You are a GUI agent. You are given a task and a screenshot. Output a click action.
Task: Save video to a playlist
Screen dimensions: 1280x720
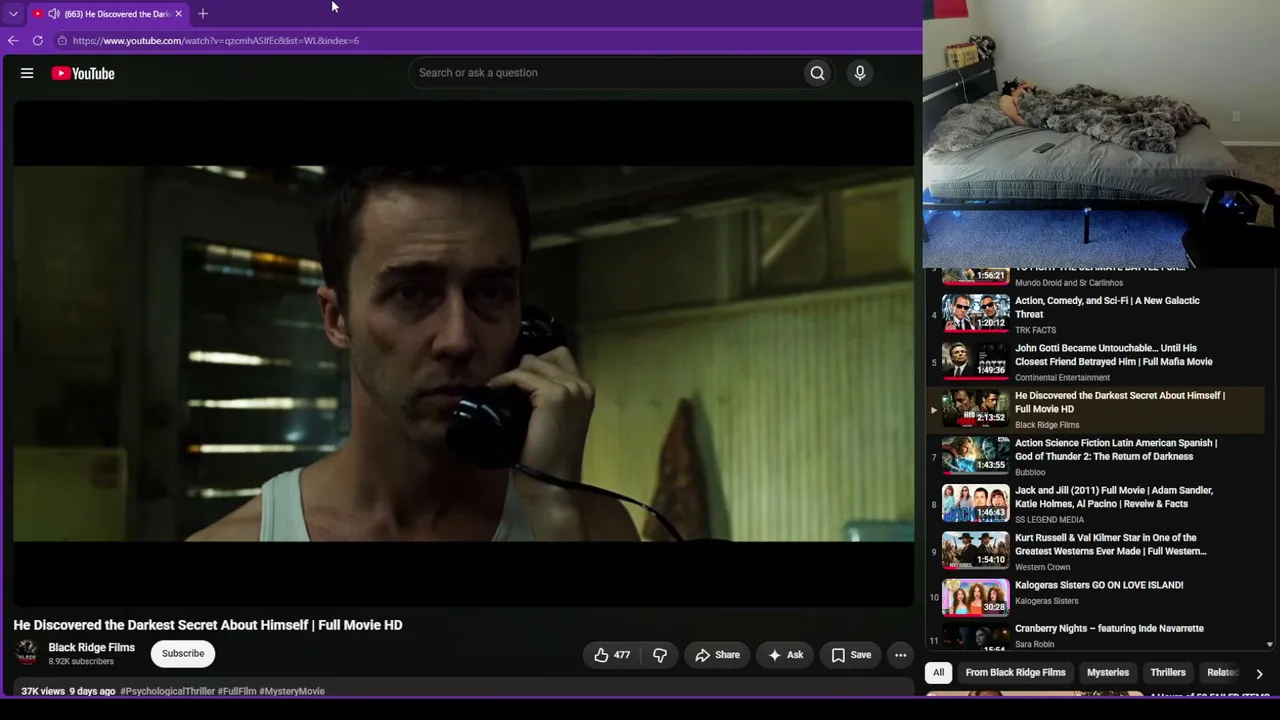tap(851, 655)
